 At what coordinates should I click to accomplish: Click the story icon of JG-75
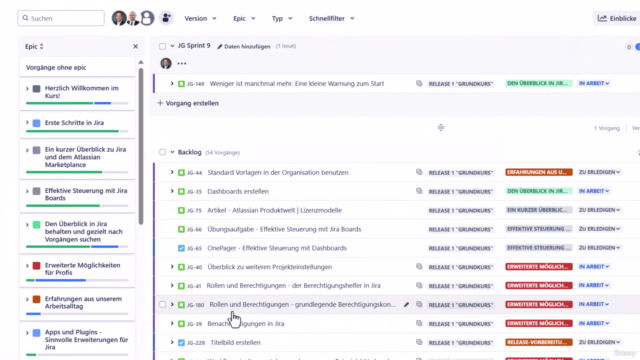(181, 211)
